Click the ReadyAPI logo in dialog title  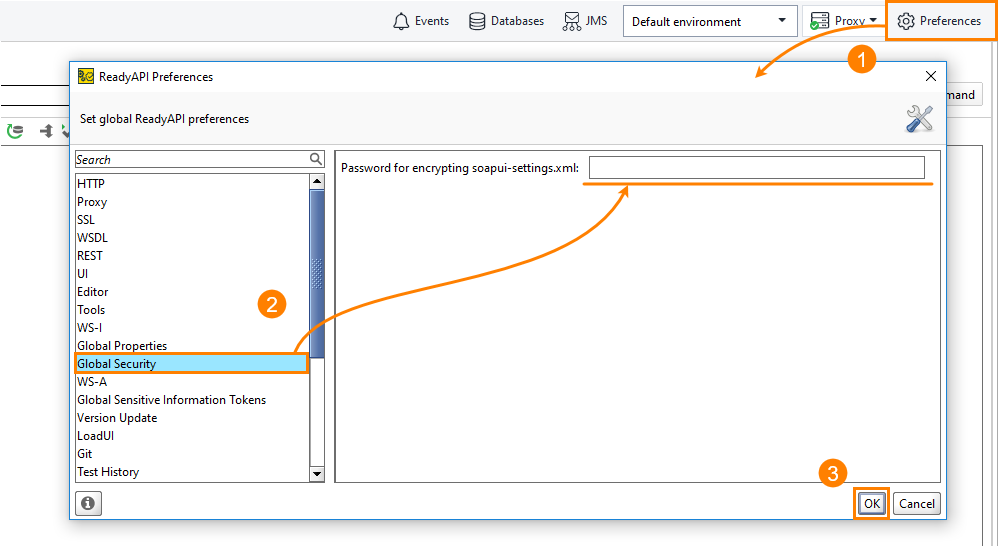pyautogui.click(x=86, y=76)
